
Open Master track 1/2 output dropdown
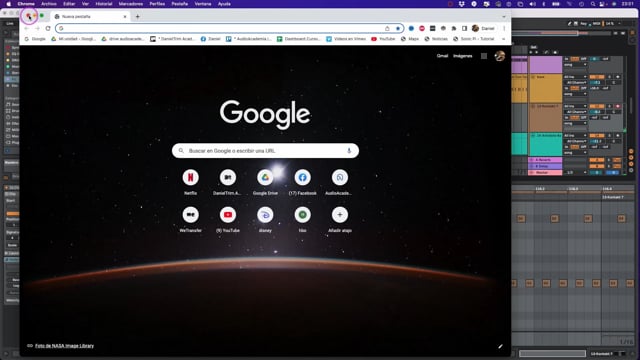click(x=575, y=172)
